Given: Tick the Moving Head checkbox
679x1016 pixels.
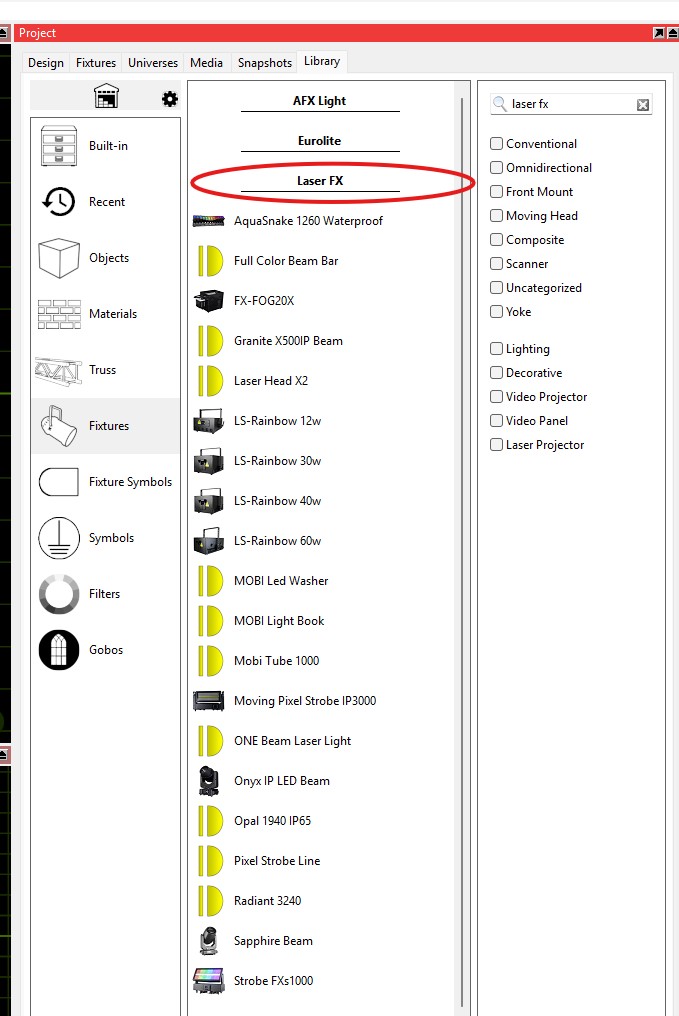Looking at the screenshot, I should (496, 216).
